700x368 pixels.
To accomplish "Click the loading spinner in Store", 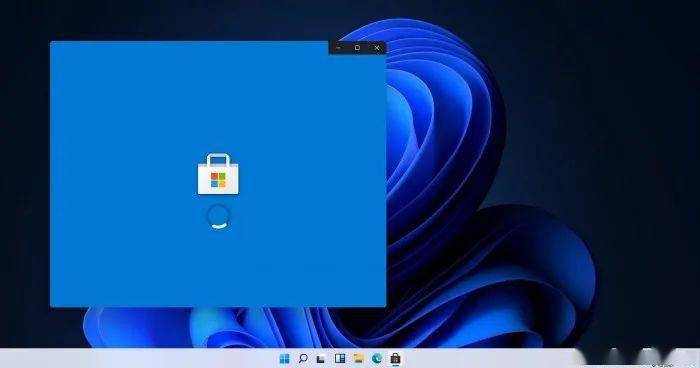I will point(218,217).
